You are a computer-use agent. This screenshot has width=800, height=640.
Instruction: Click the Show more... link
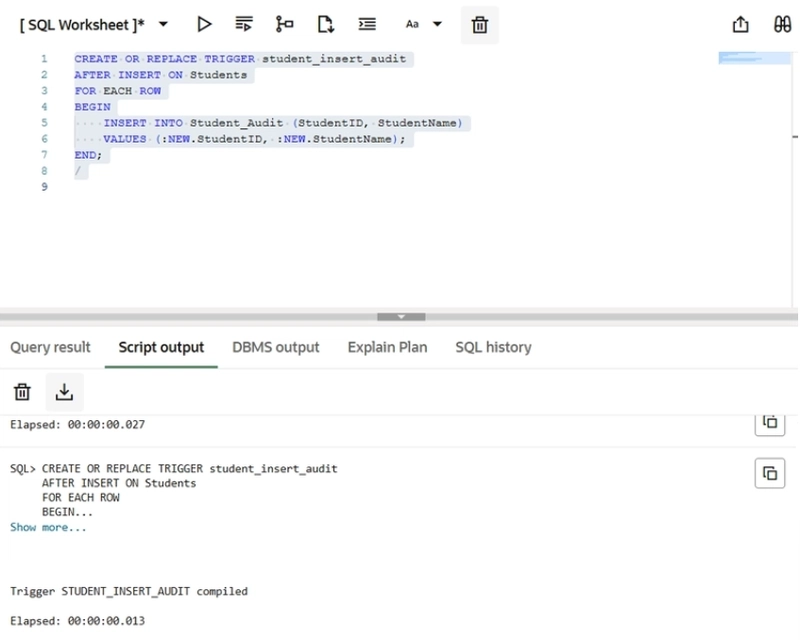coord(48,527)
